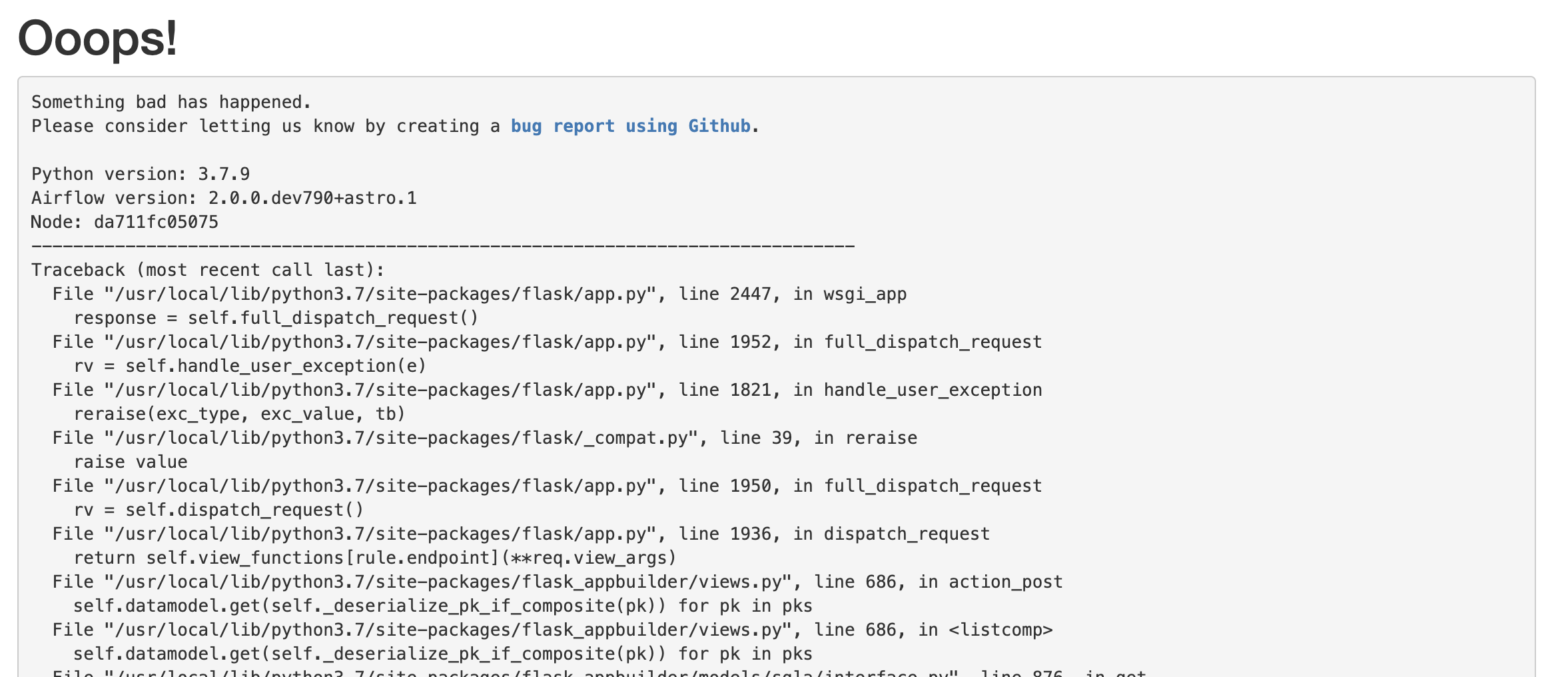Click the dashed separator line
1568x677 pixels.
pos(443,246)
